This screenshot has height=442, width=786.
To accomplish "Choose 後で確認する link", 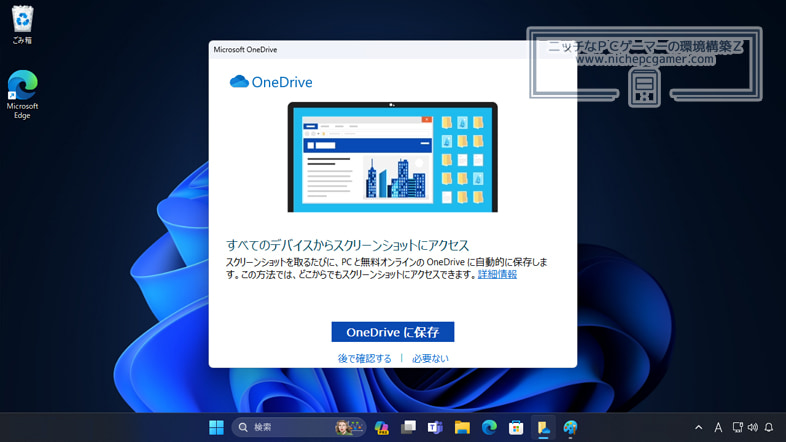I will point(364,358).
